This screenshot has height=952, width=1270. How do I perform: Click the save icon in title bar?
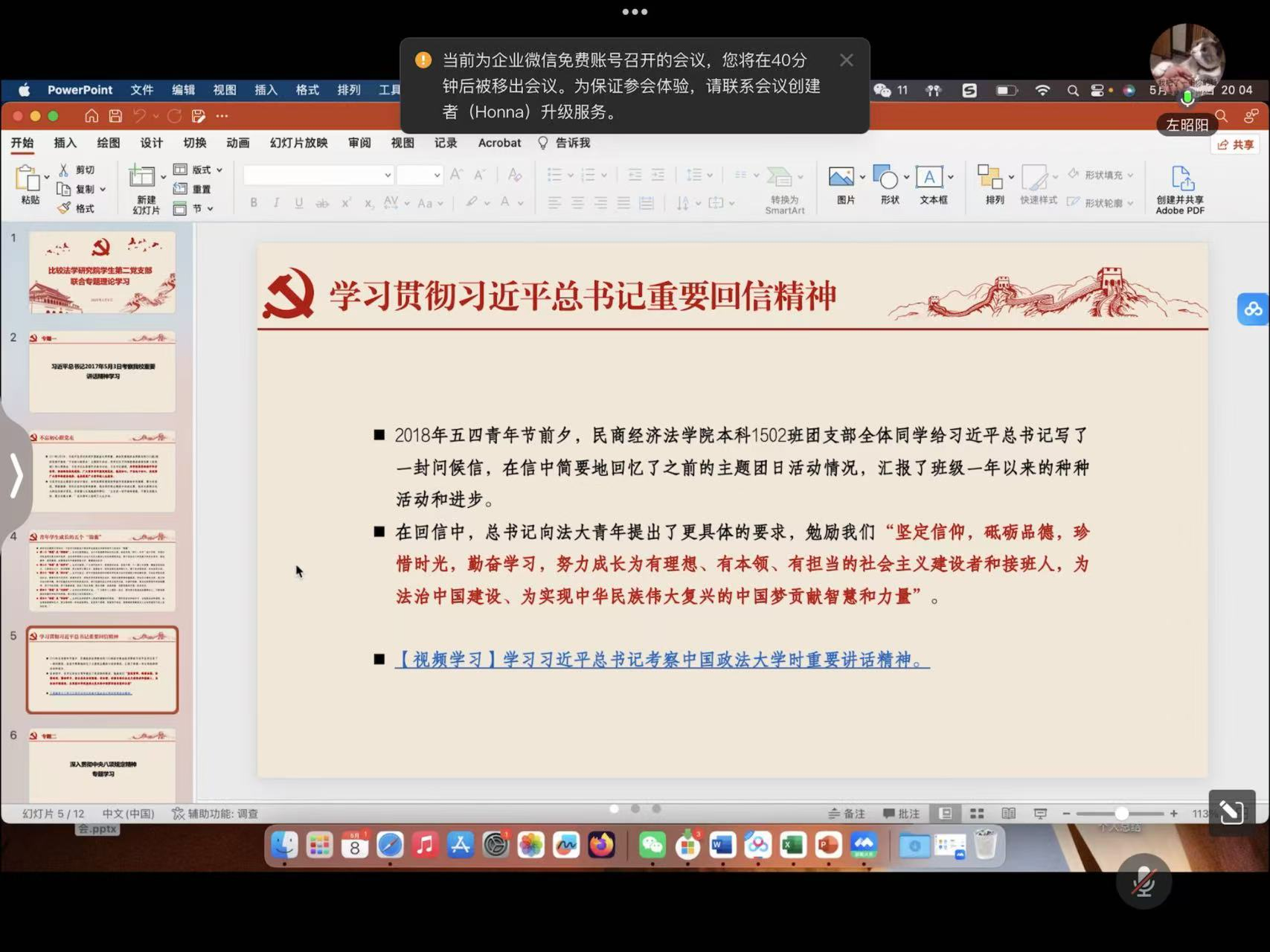pyautogui.click(x=115, y=116)
